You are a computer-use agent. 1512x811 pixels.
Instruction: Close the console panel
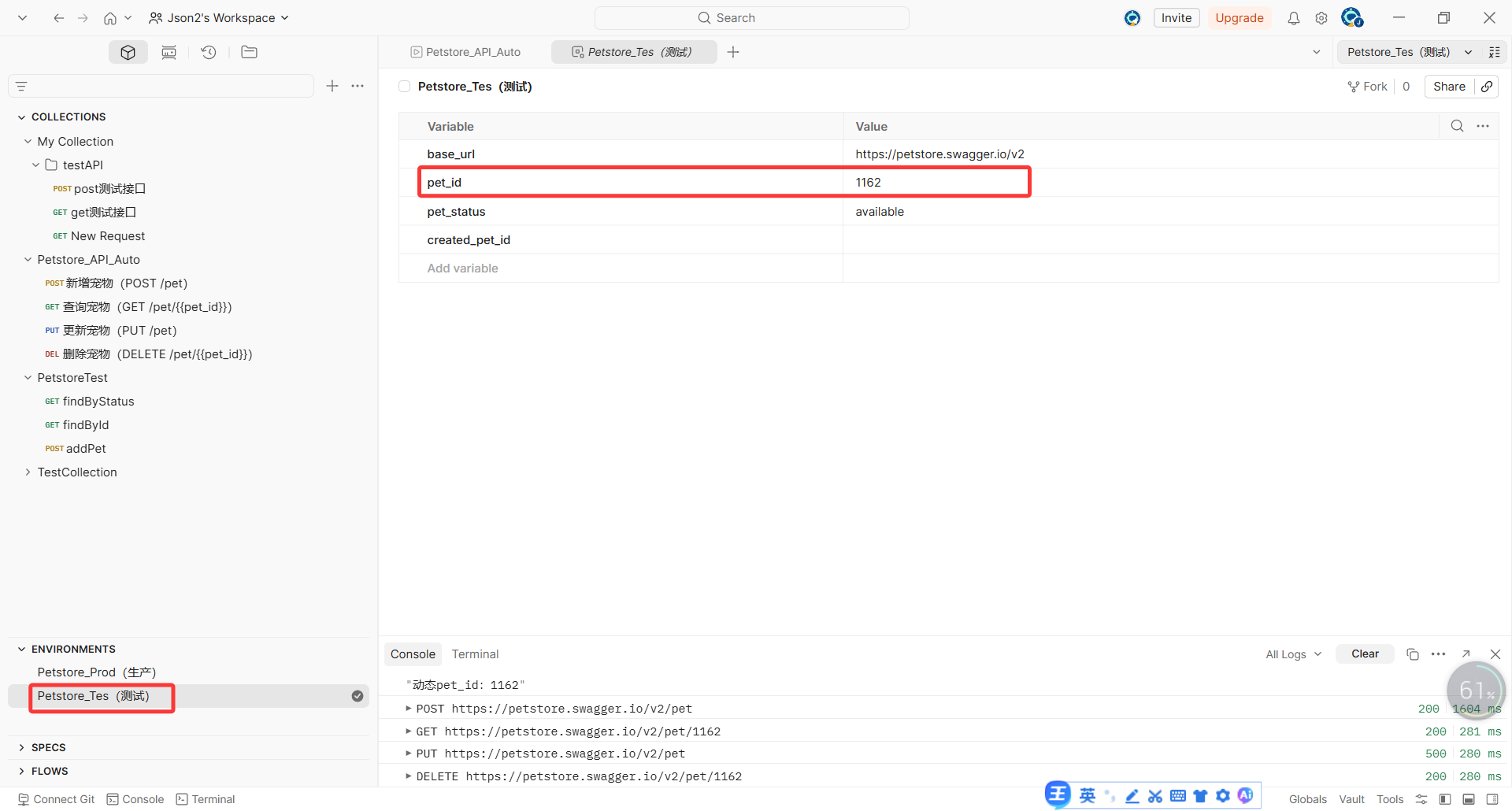[x=1495, y=654]
